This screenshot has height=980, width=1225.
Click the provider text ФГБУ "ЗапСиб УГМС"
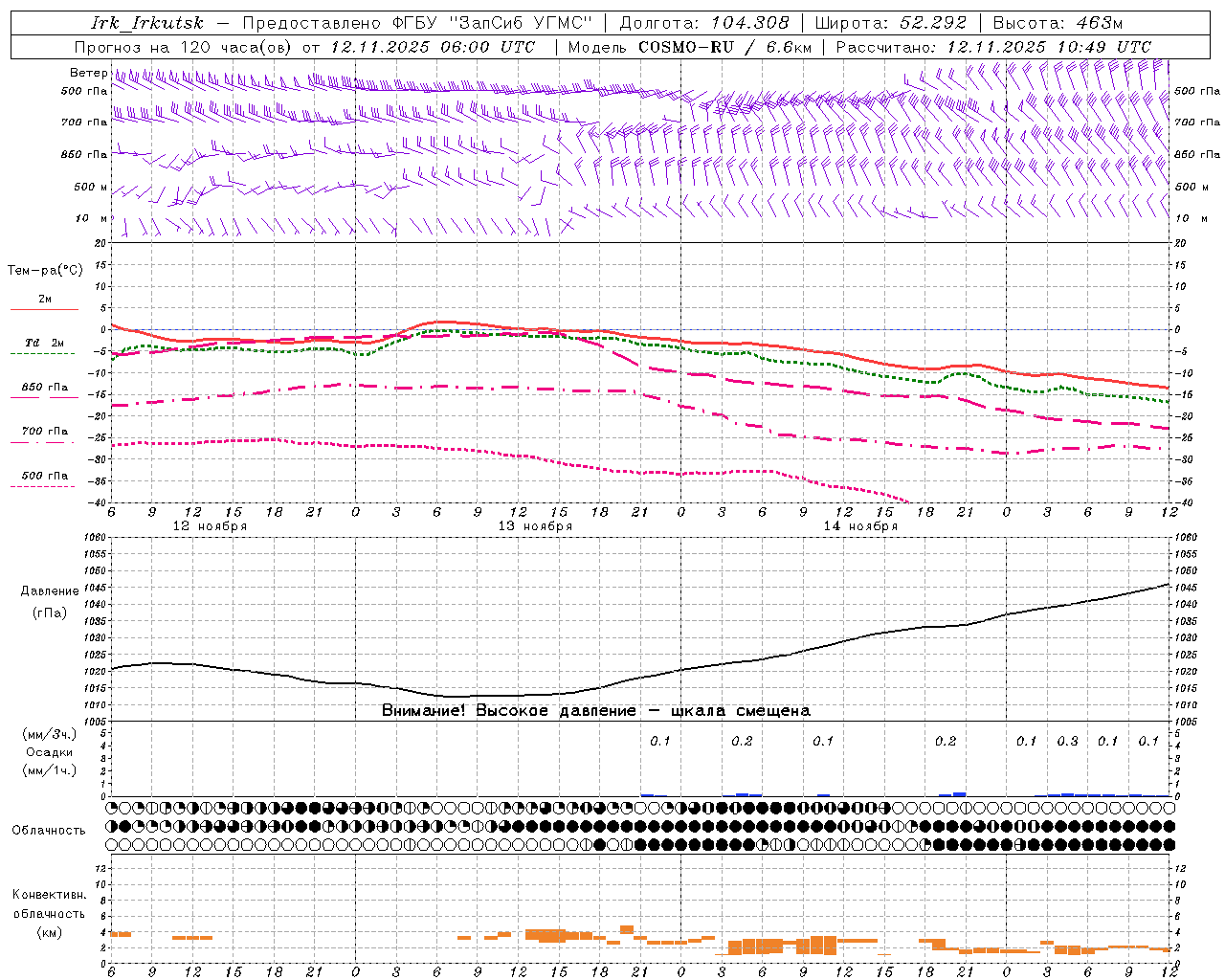492,23
